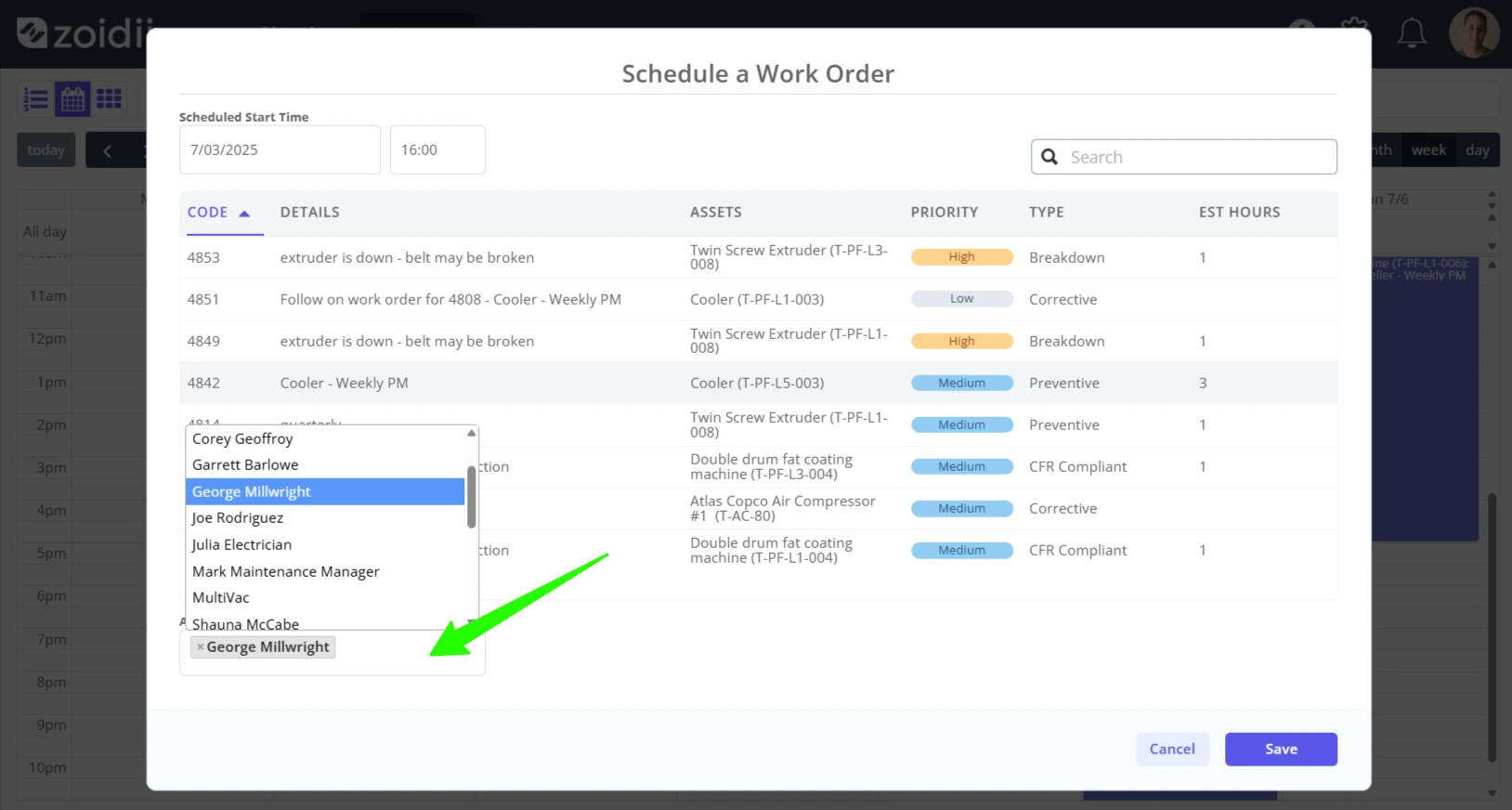The height and width of the screenshot is (810, 1512).
Task: Choose Mark Maintenance Manager from list
Action: [x=325, y=571]
